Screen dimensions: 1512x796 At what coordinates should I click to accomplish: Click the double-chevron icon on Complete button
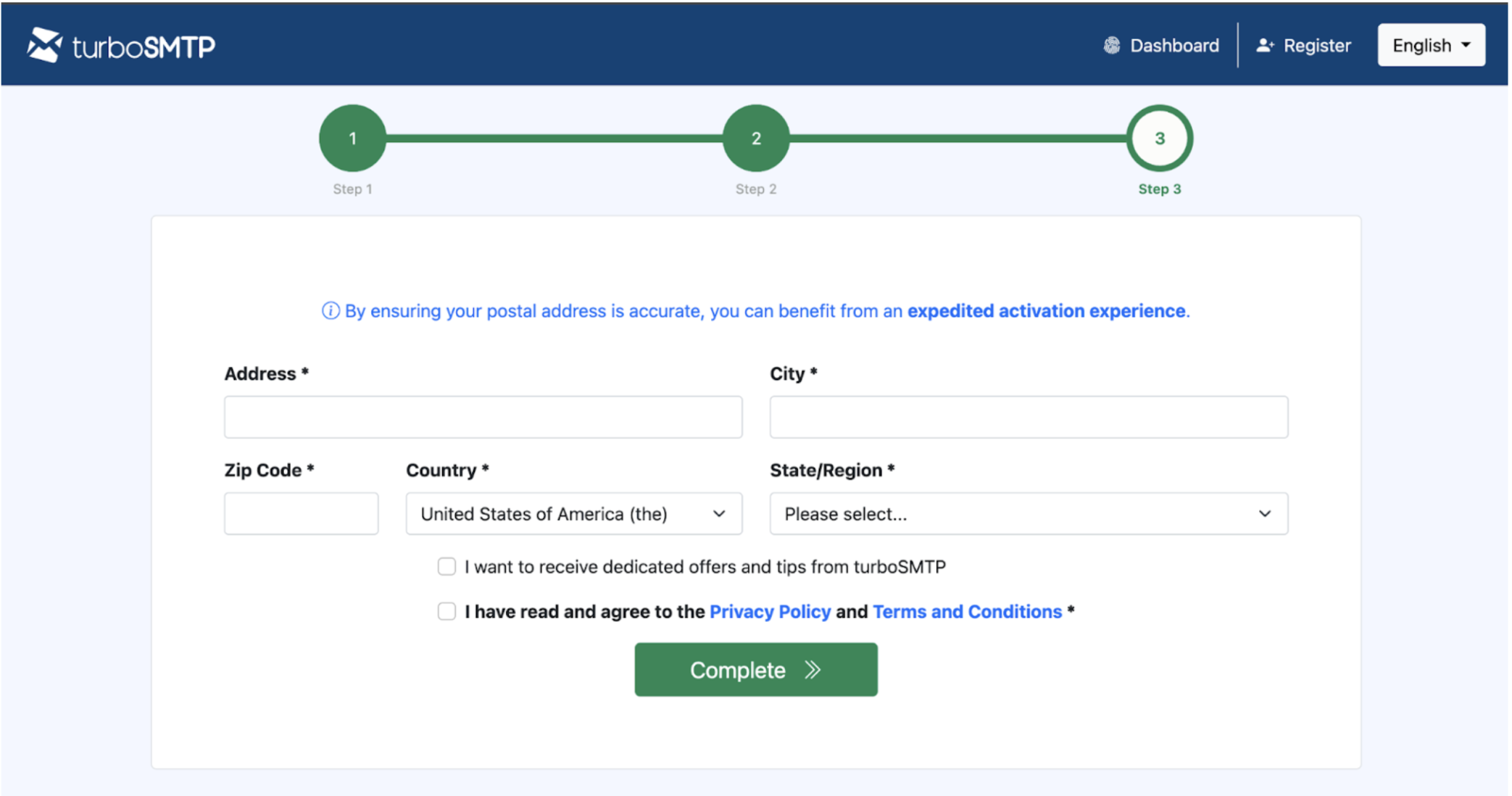(813, 670)
